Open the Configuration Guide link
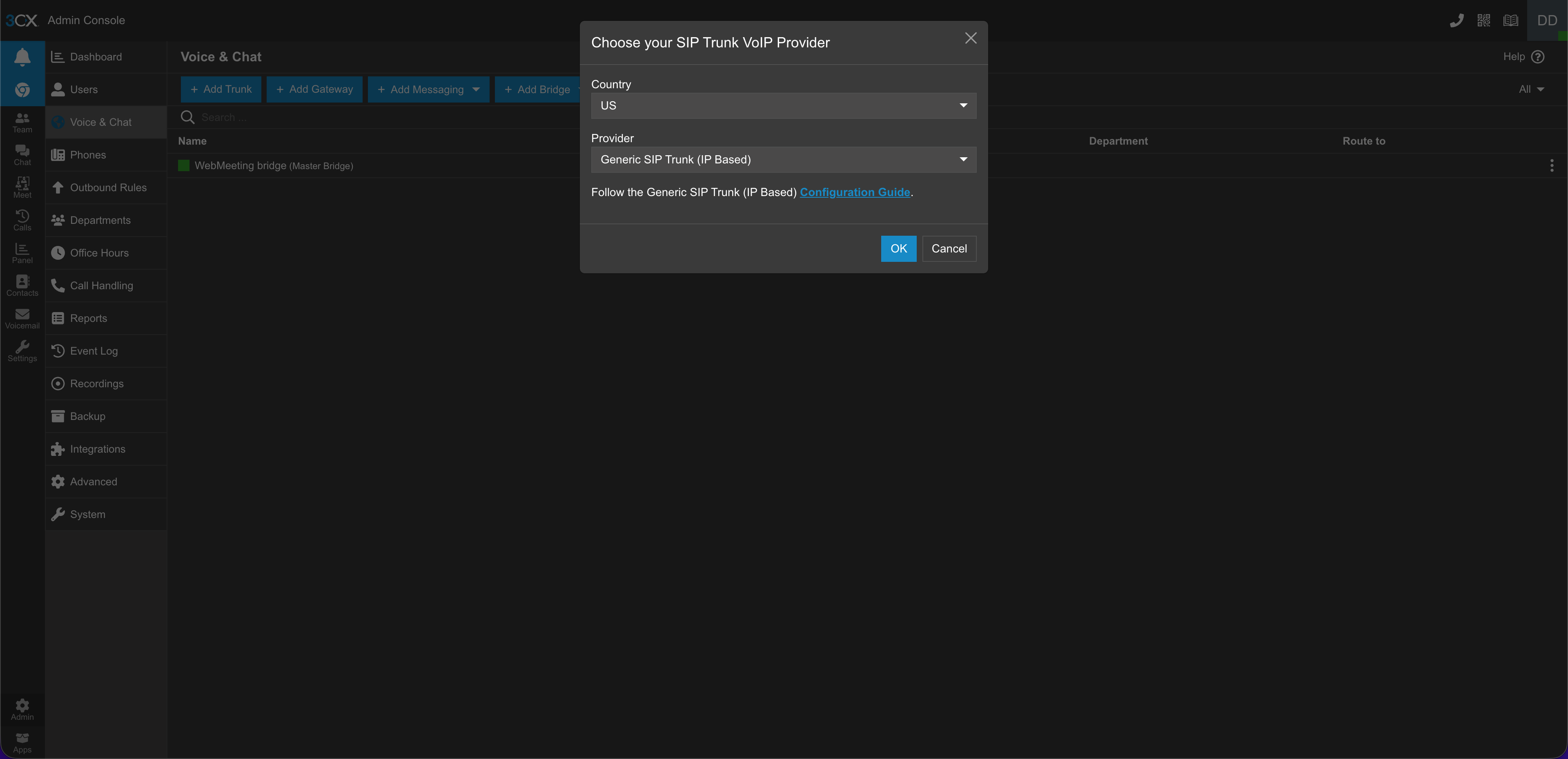 tap(855, 192)
